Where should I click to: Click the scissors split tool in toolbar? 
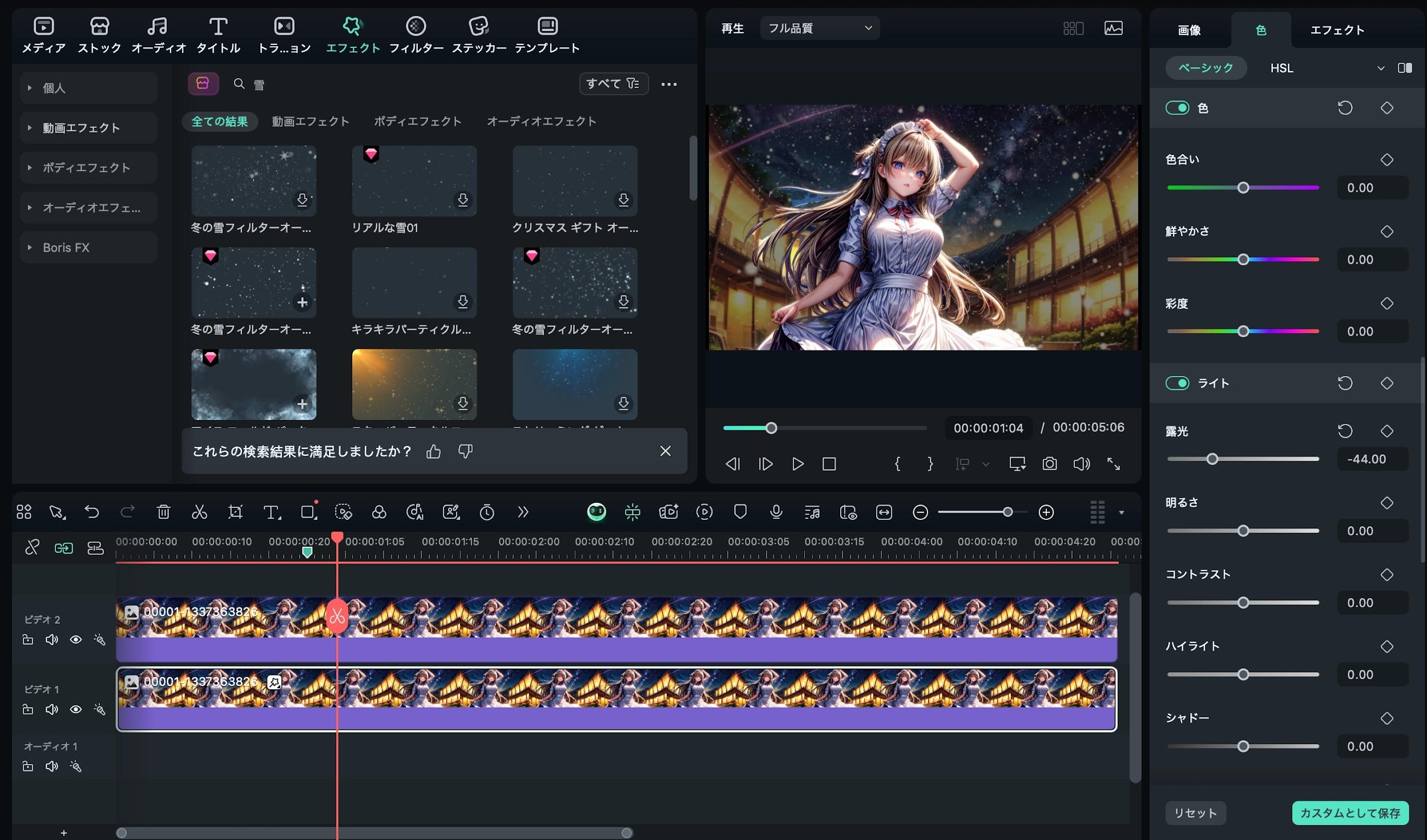(199, 512)
